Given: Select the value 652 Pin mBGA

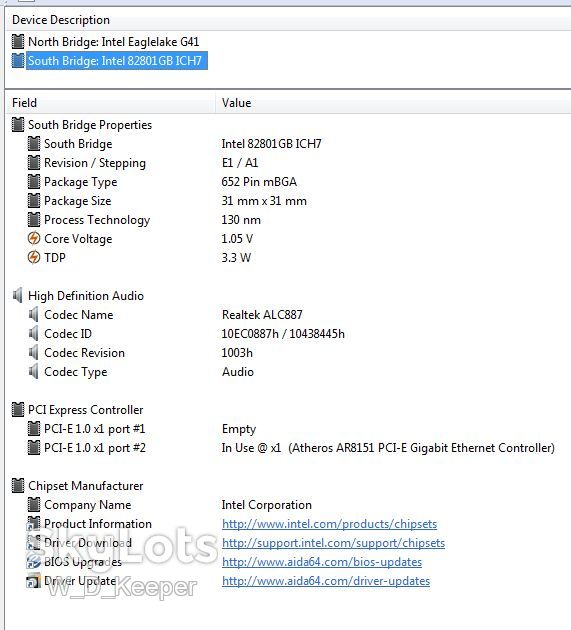Looking at the screenshot, I should (x=259, y=182).
